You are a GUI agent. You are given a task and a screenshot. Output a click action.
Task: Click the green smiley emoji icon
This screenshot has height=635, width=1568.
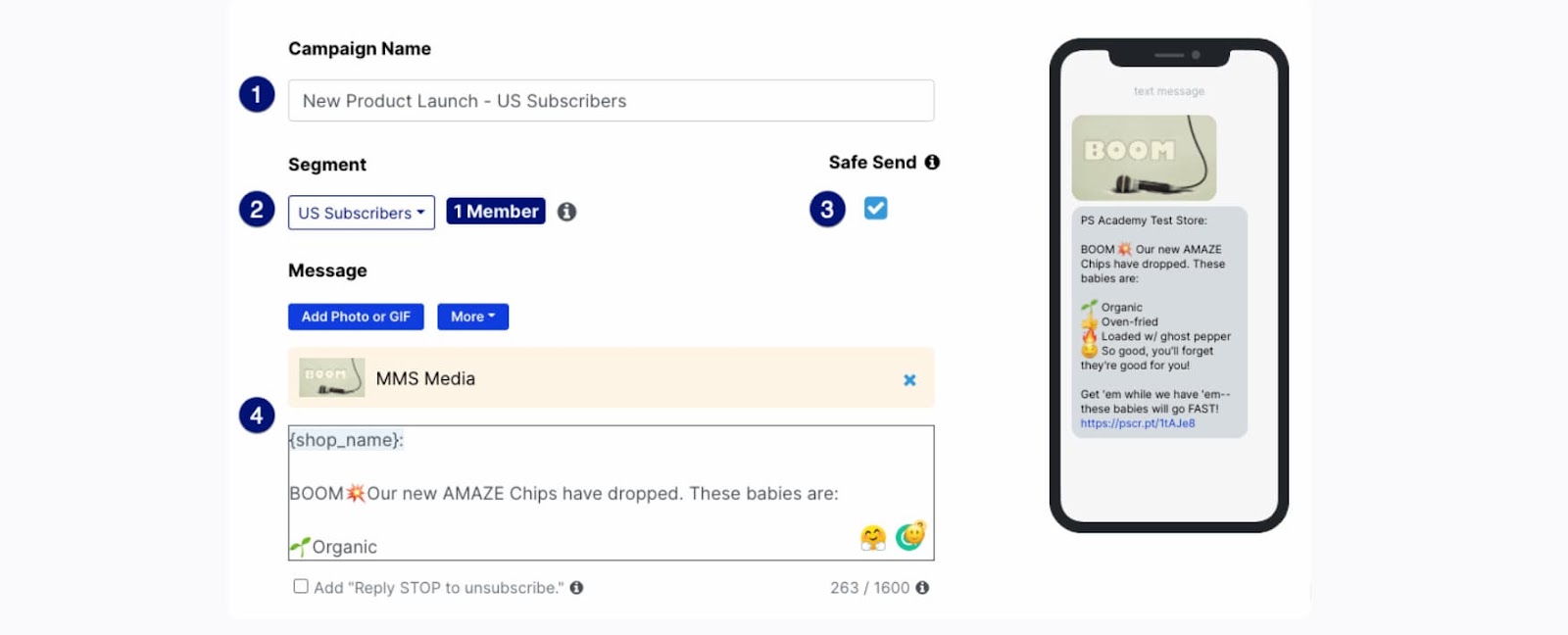click(910, 535)
